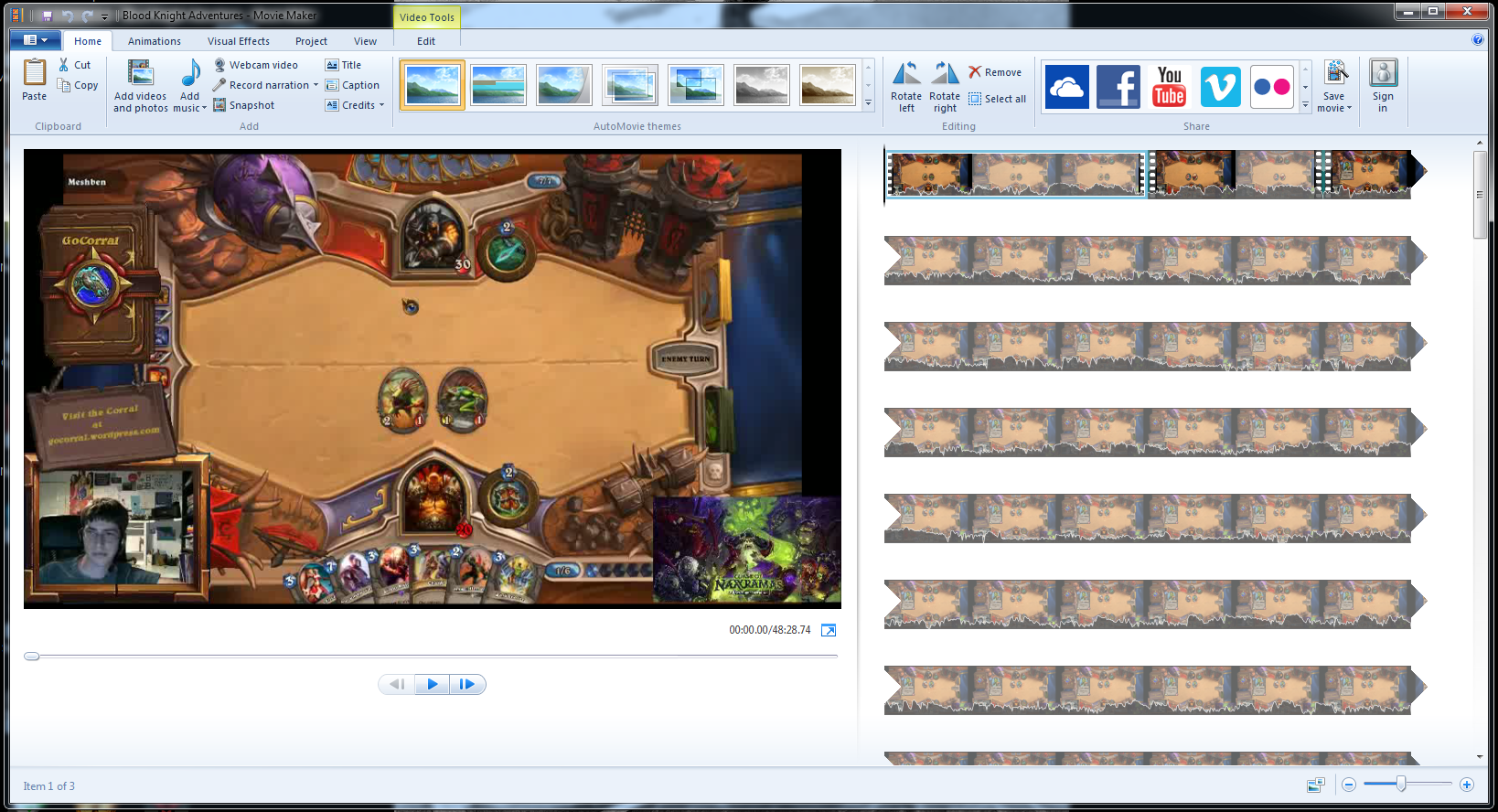Open the Save movie dropdown arrow
Screen dimensions: 1498x812
point(1349,109)
